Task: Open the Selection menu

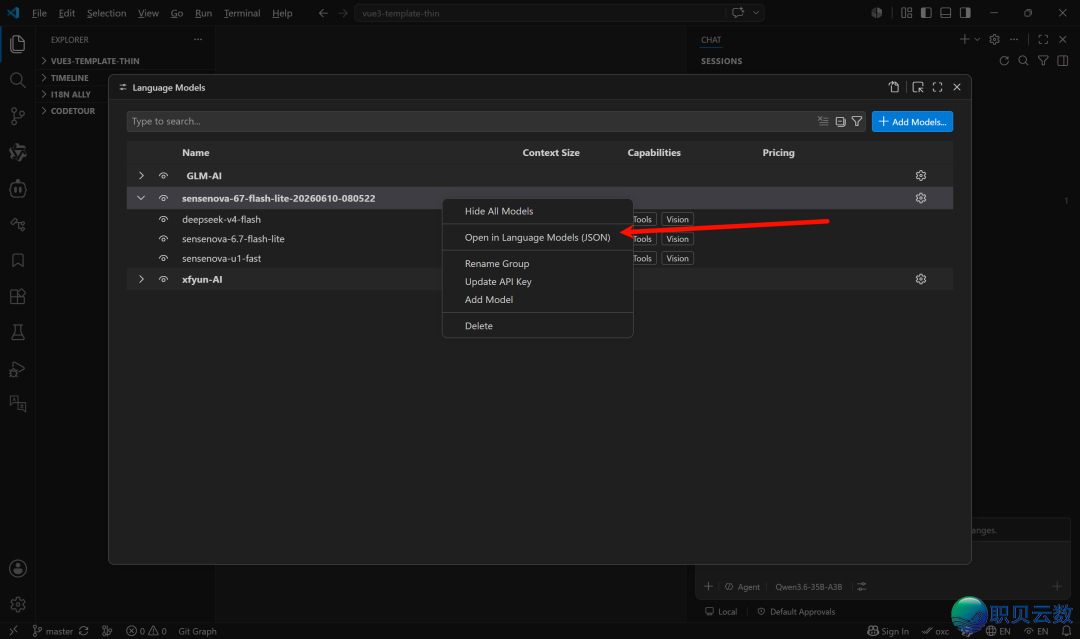Action: [x=106, y=13]
